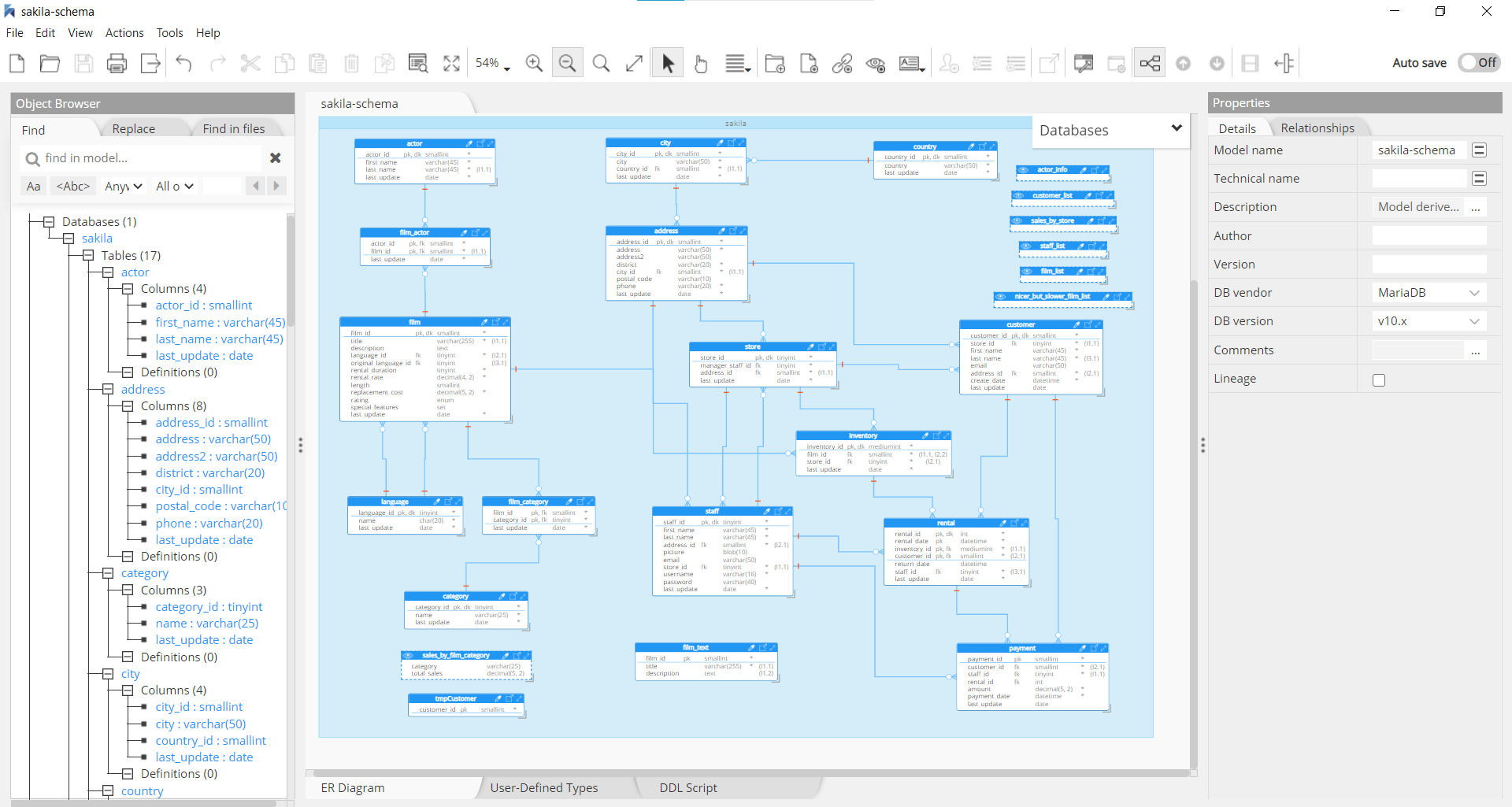Open the DB version v10.x dropdown
This screenshot has height=807, width=1512.
(x=1429, y=321)
